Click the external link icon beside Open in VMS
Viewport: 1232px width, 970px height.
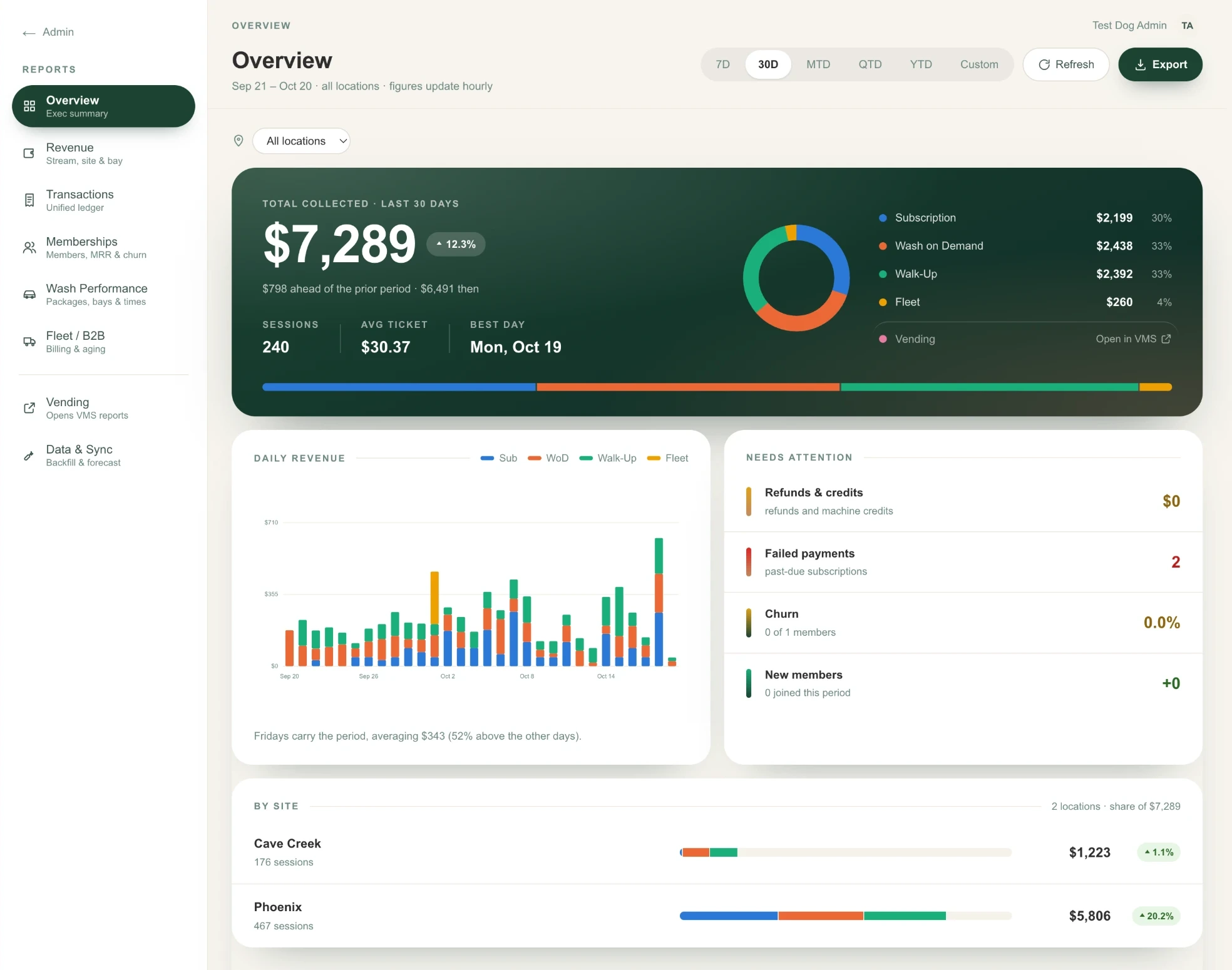(x=1166, y=339)
